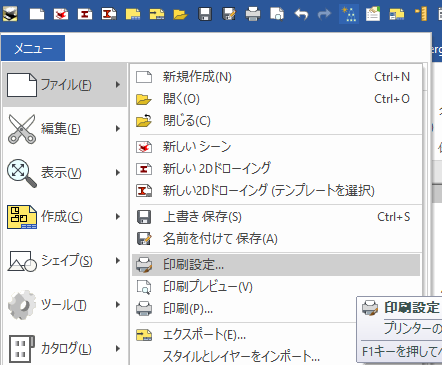The height and width of the screenshot is (365, 442).
Task: Select スタイルとレイヤーをインポート... menu entry
Action: click(x=245, y=356)
